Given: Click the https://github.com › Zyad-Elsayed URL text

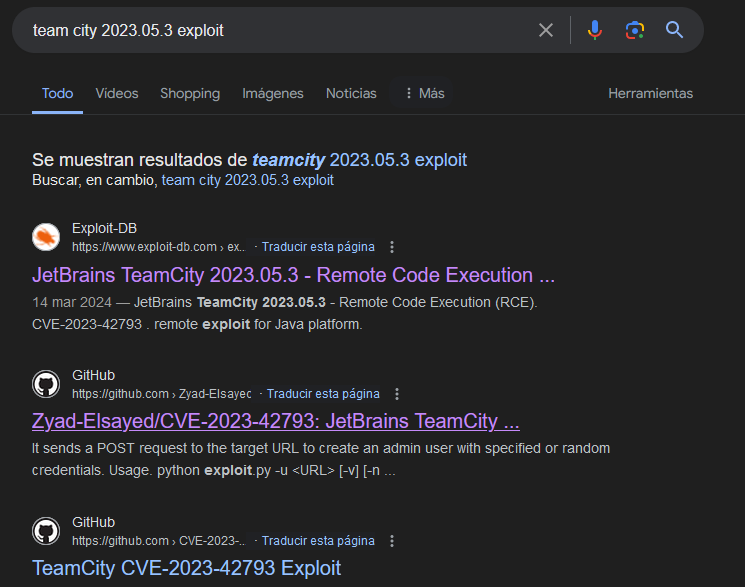Looking at the screenshot, I should point(162,394).
